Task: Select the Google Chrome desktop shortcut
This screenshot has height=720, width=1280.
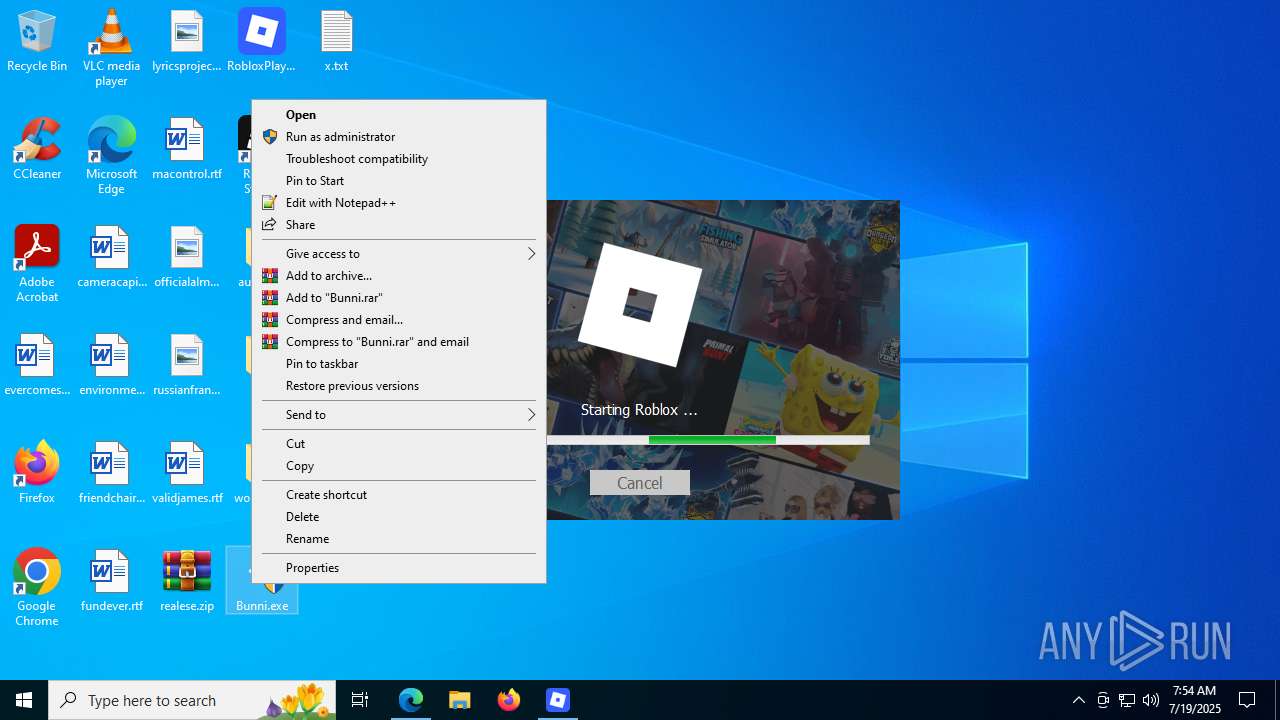Action: (x=37, y=588)
